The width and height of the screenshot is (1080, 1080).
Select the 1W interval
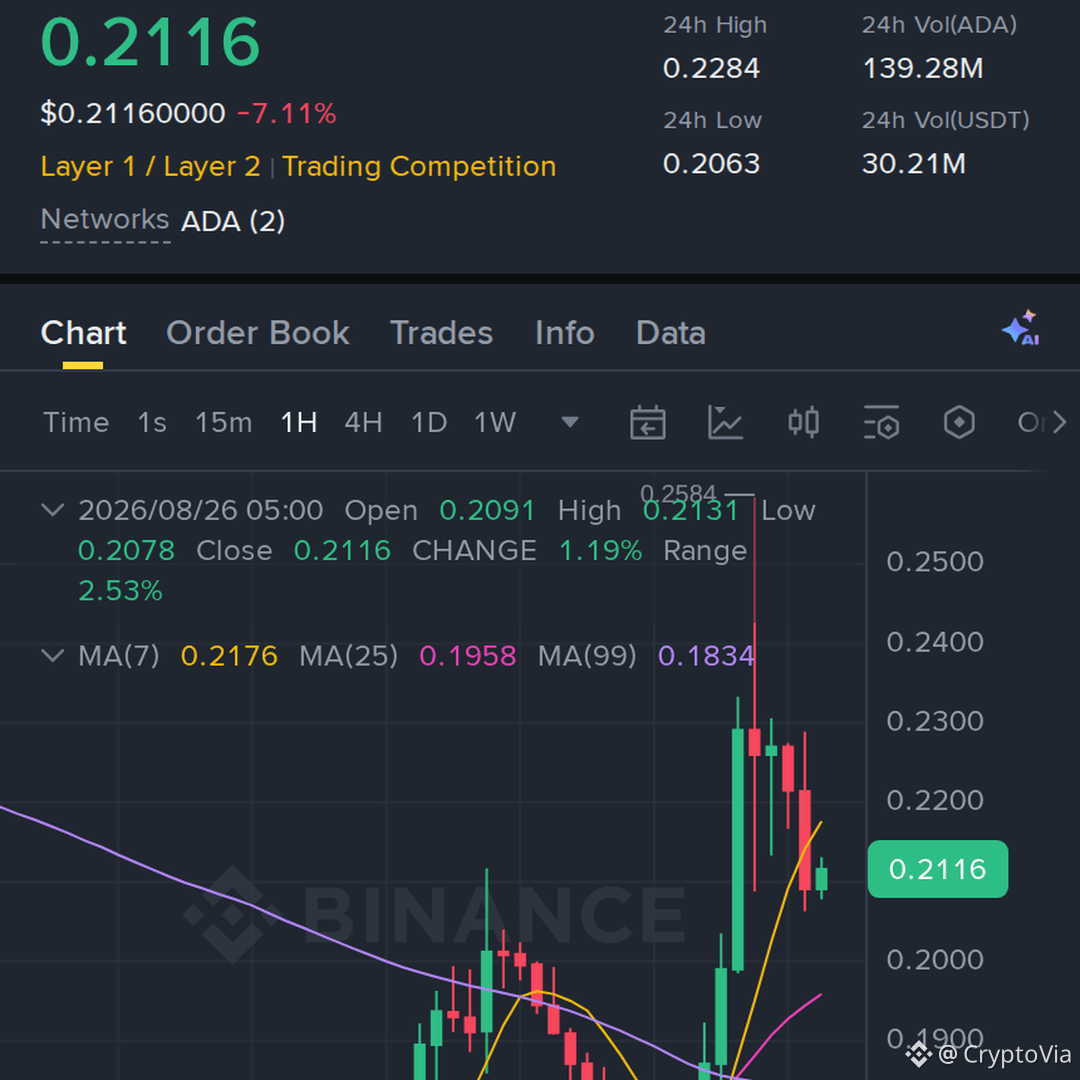(x=495, y=422)
